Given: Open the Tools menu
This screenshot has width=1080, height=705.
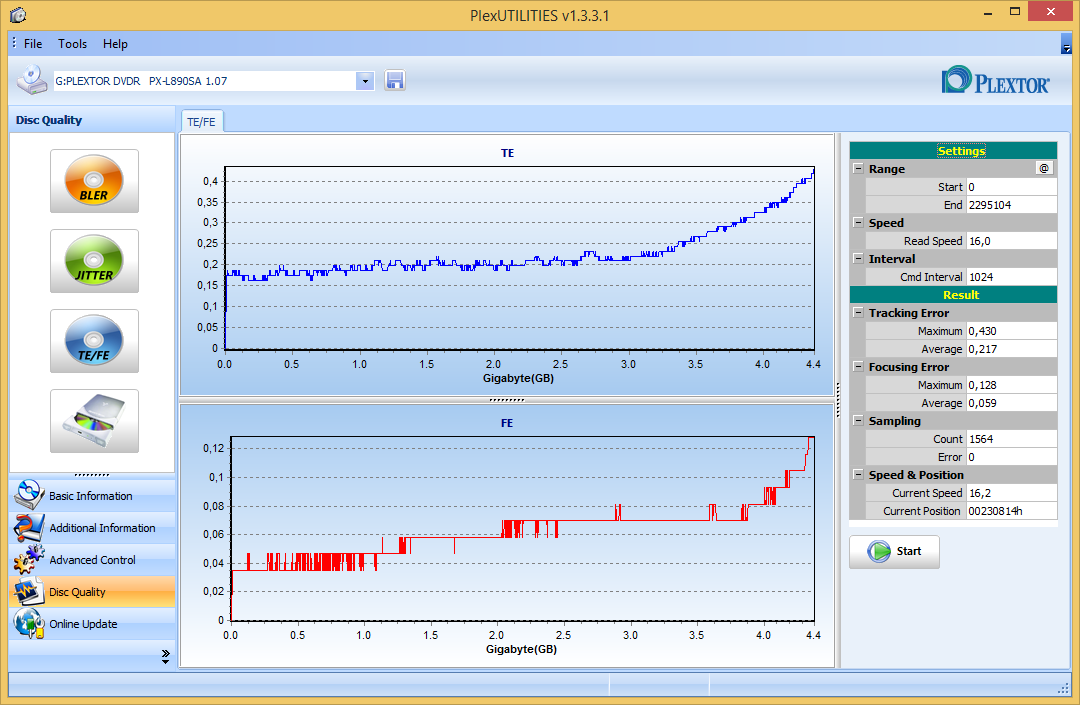Looking at the screenshot, I should click(x=72, y=43).
